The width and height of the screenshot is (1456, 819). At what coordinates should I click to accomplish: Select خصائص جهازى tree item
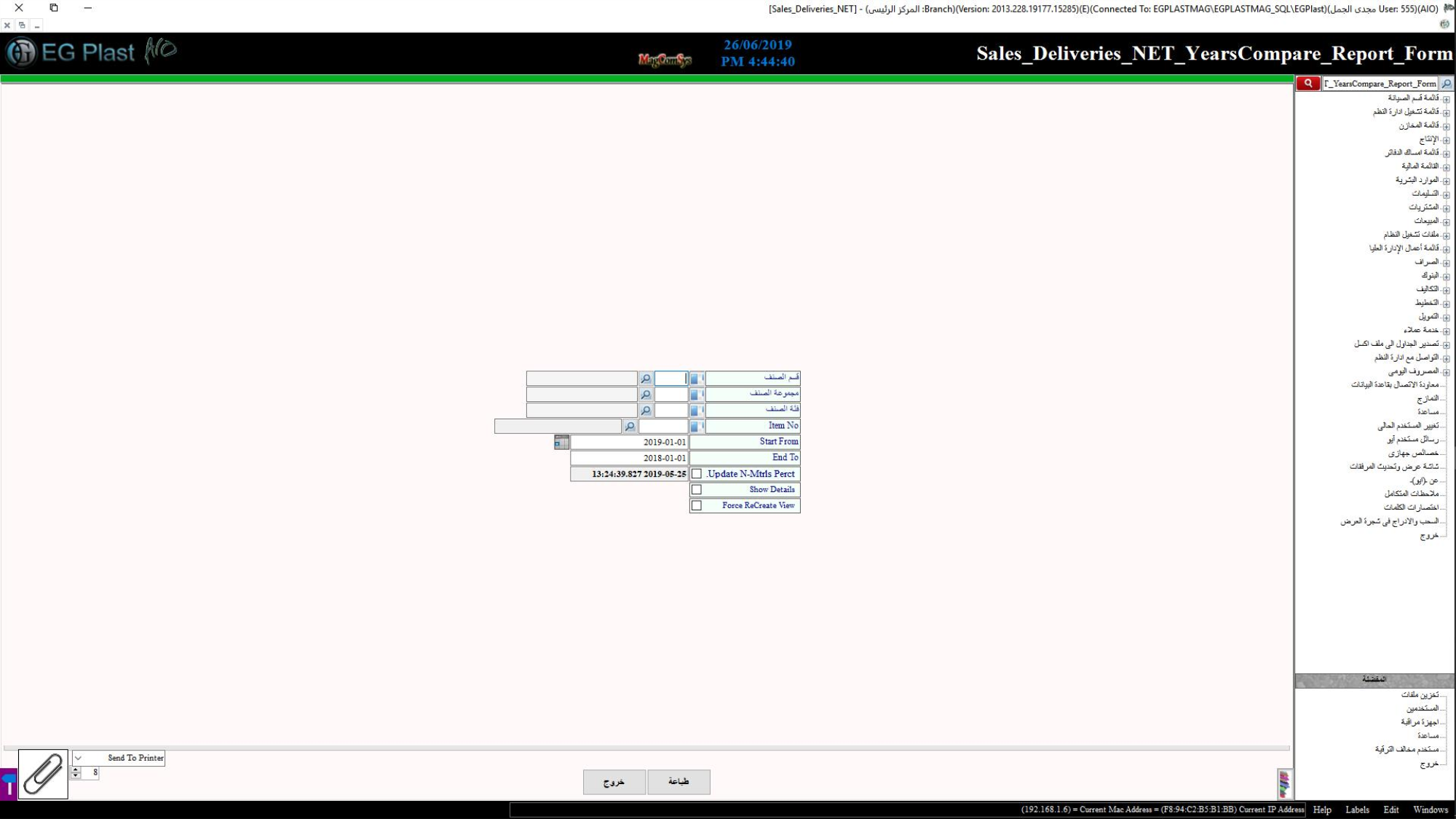[1414, 454]
